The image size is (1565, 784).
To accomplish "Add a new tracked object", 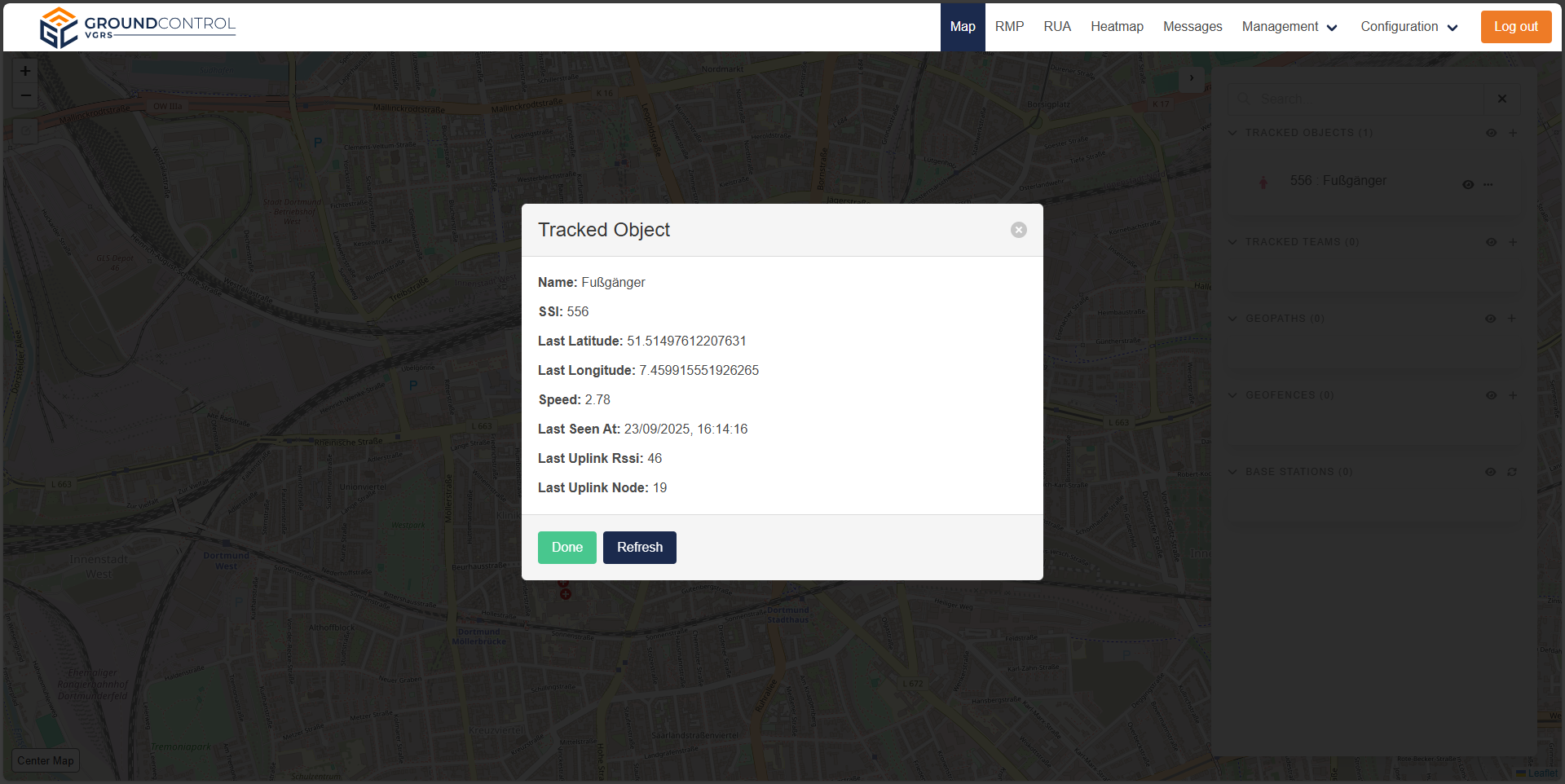I will pos(1513,133).
